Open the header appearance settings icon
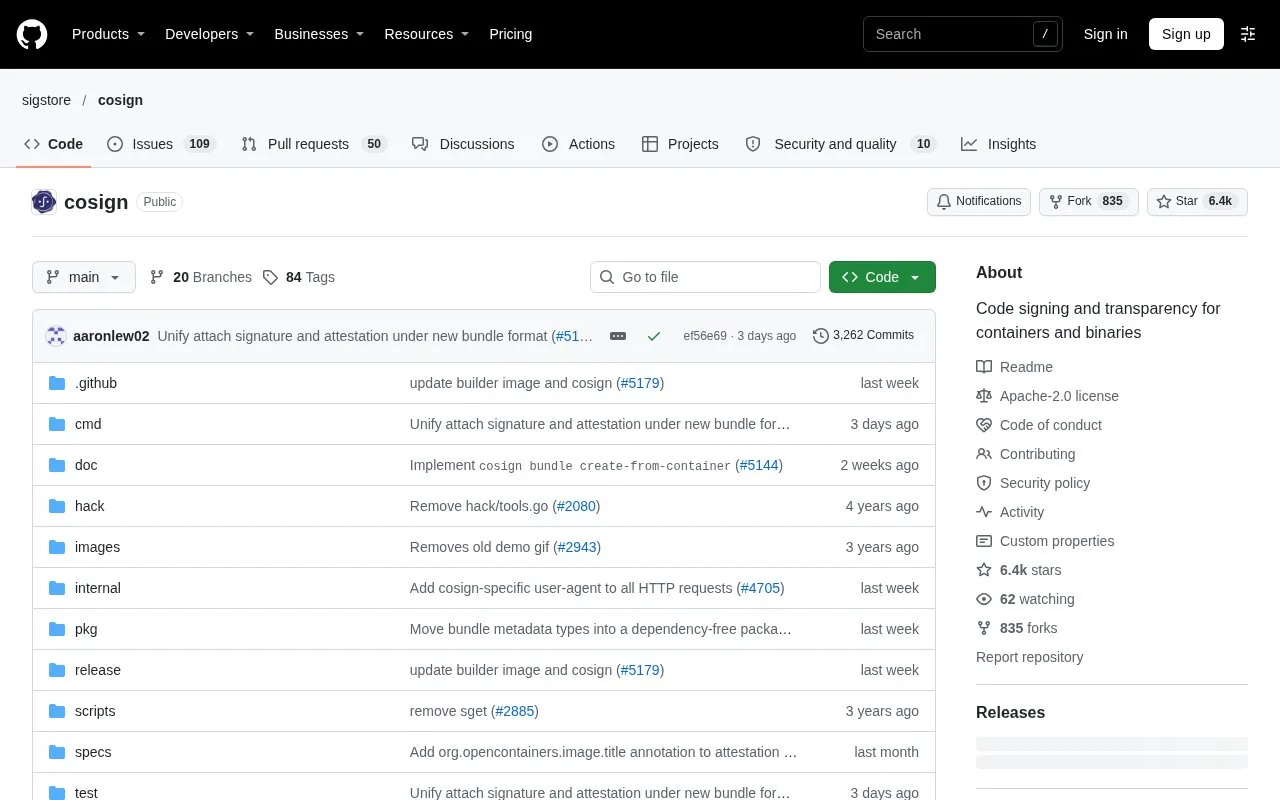Screen dimensions: 1280x800 1248,34
